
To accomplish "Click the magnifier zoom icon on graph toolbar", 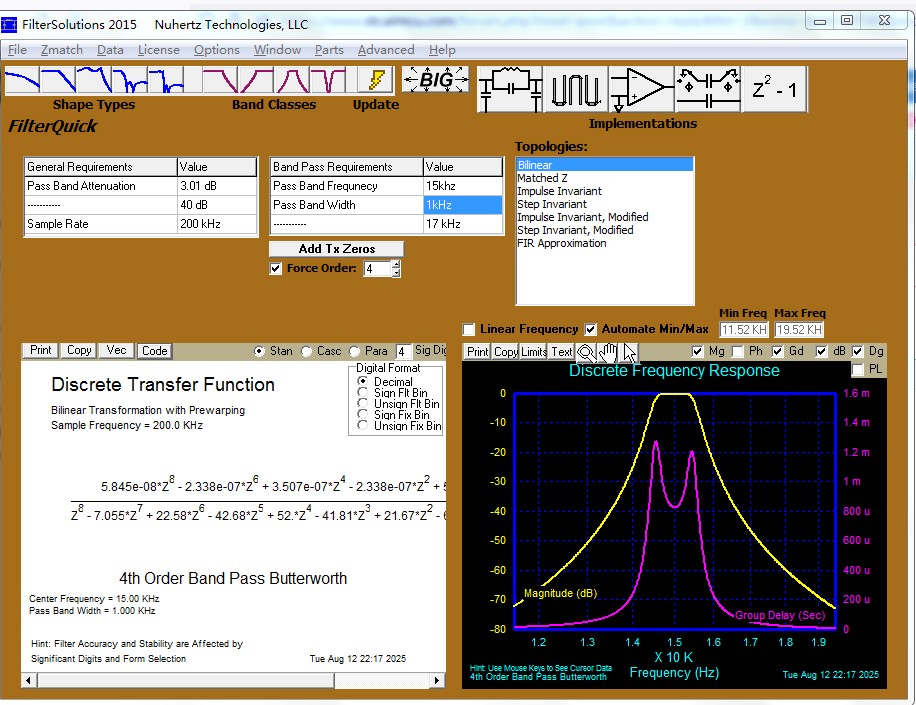I will point(586,351).
